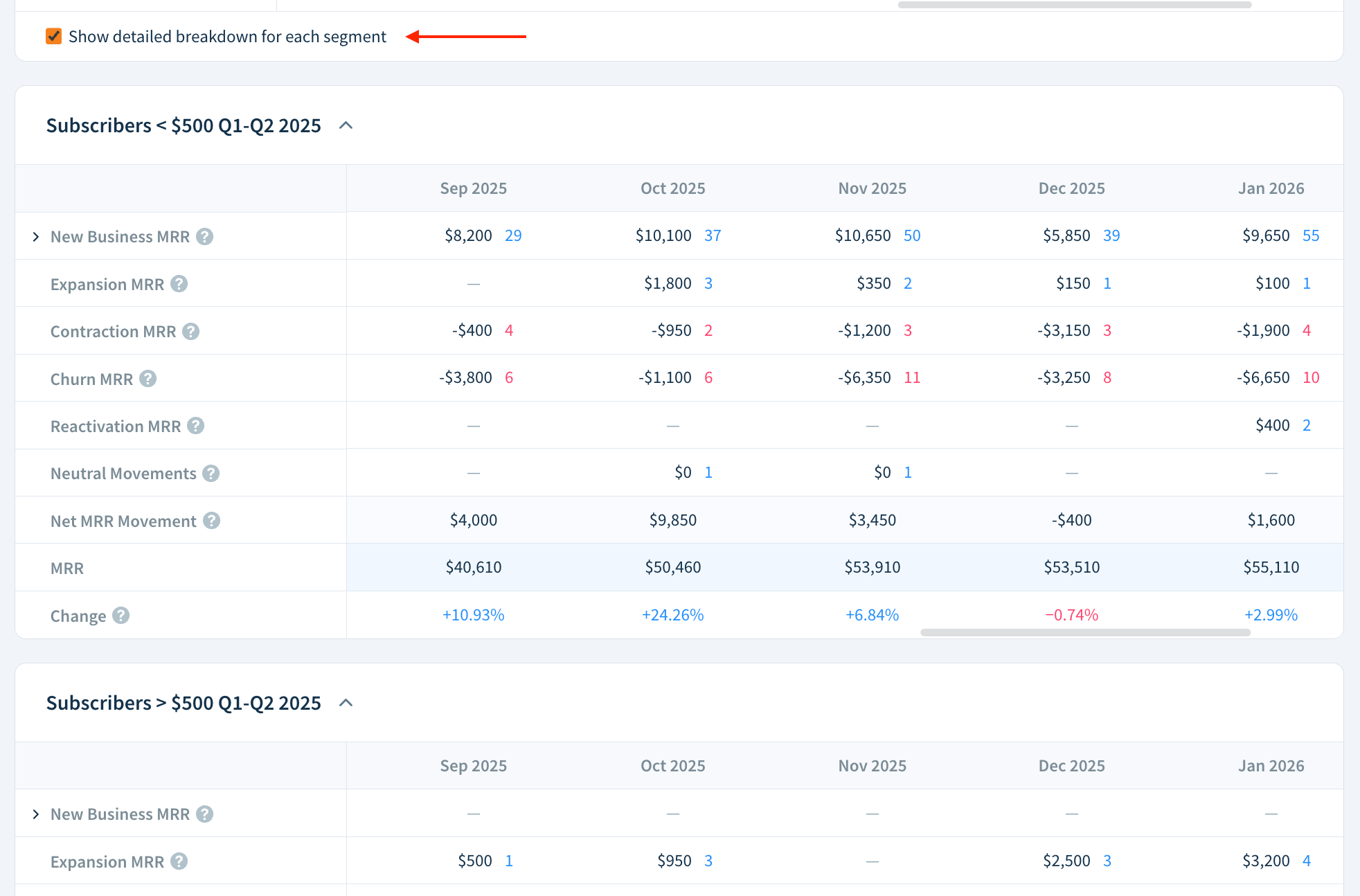Open help tooltip for Neutral Movements
The width and height of the screenshot is (1360, 896).
[211, 473]
